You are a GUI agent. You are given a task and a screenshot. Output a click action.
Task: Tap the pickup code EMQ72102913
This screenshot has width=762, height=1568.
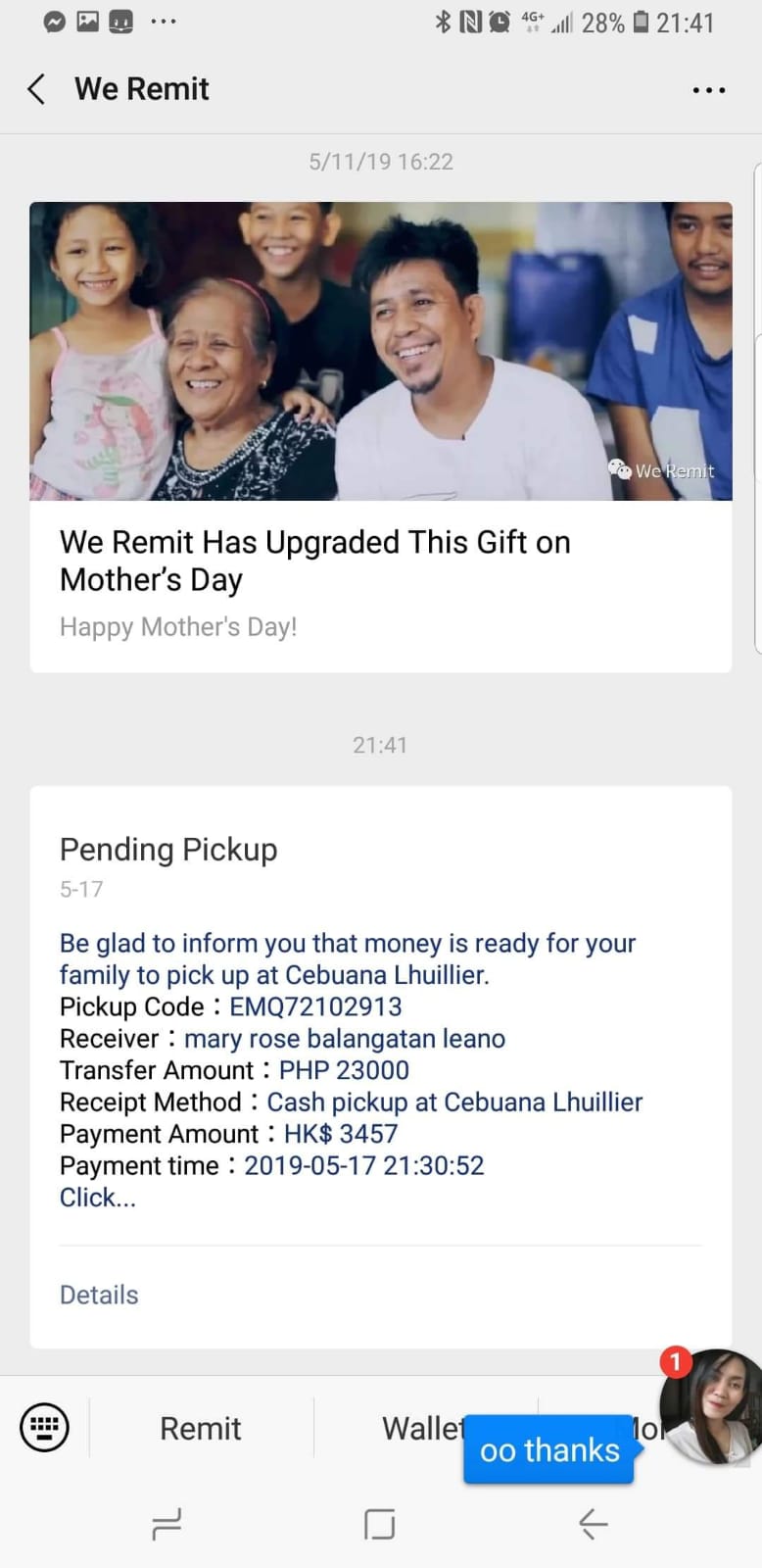point(315,1006)
